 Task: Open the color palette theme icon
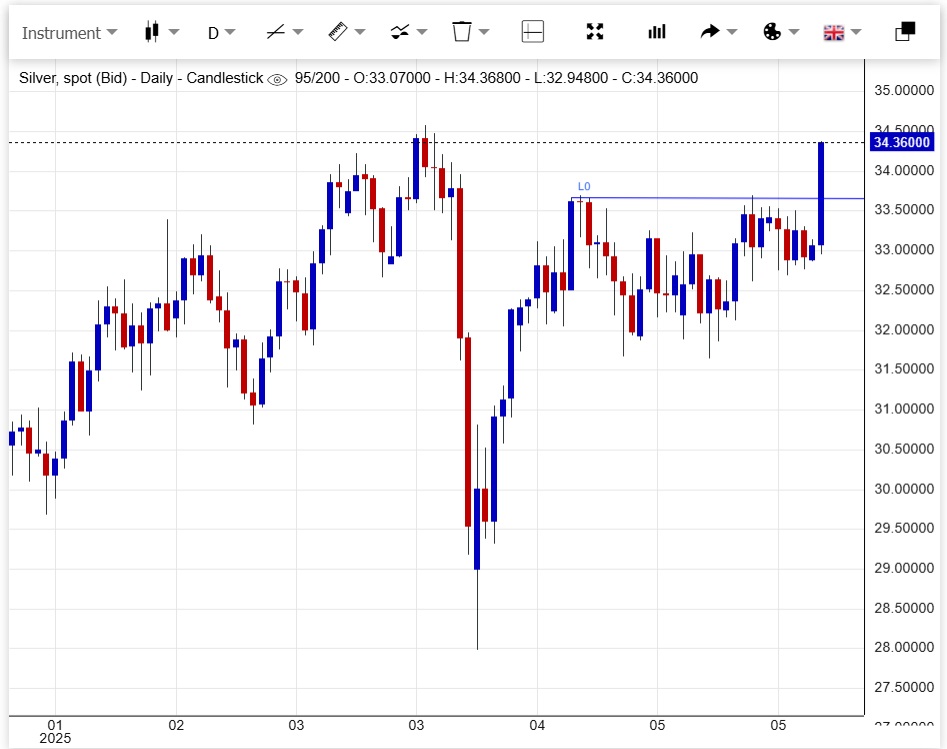click(772, 32)
